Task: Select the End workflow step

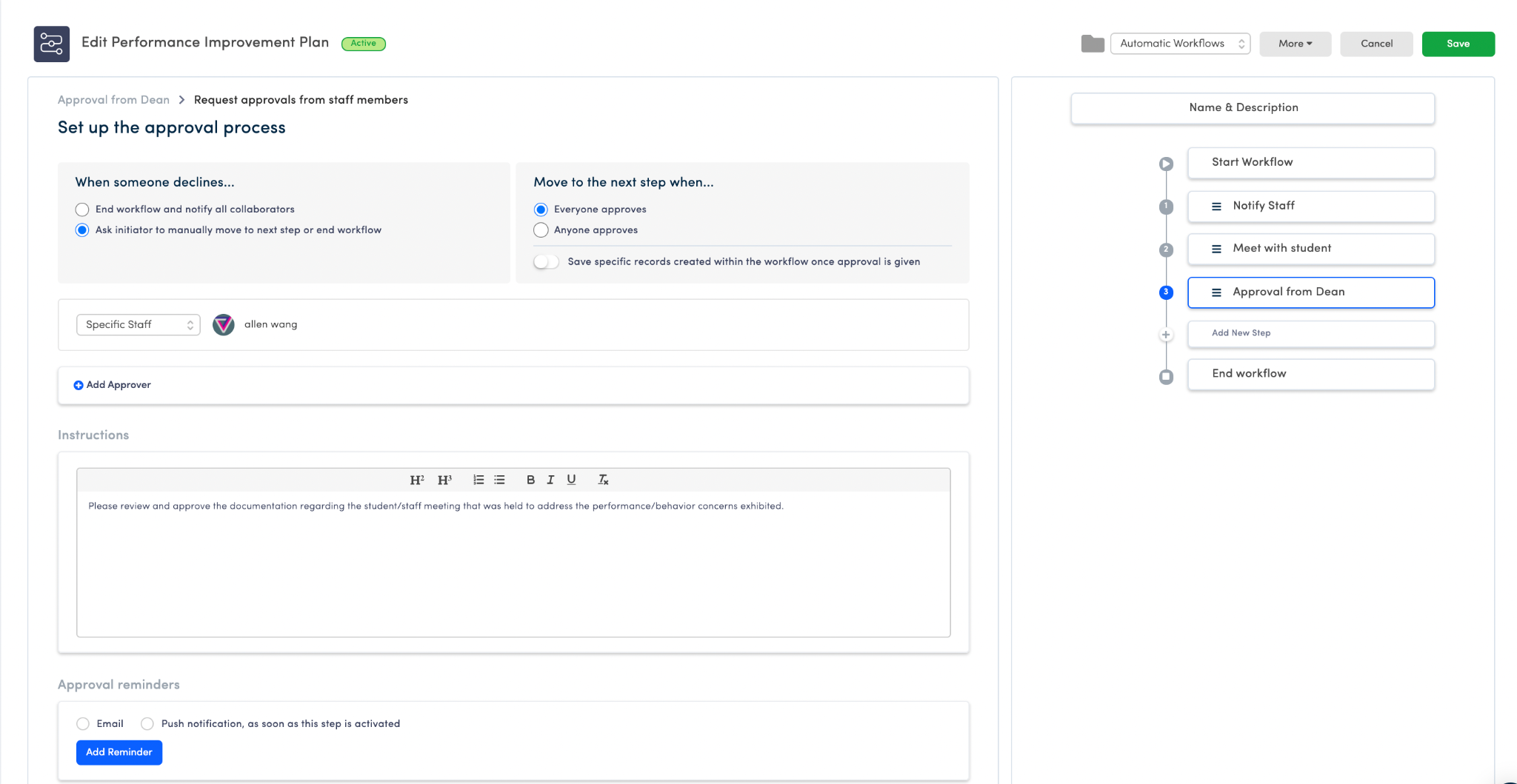Action: click(1311, 375)
